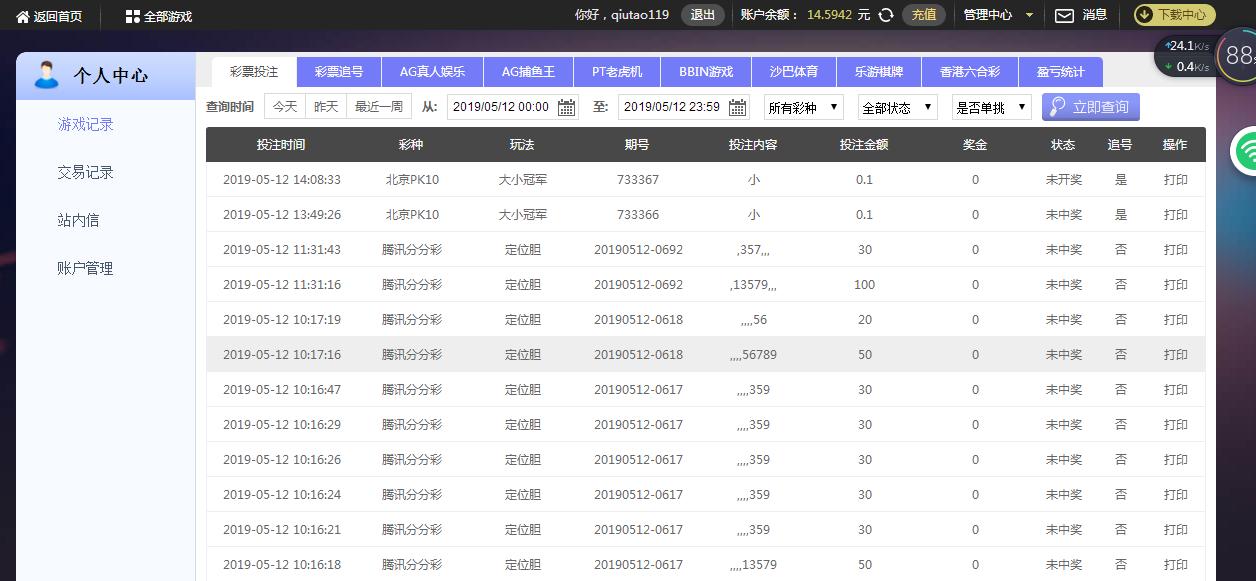This screenshot has height=581, width=1256.
Task: Select the 今天 time range option
Action: pyautogui.click(x=285, y=107)
